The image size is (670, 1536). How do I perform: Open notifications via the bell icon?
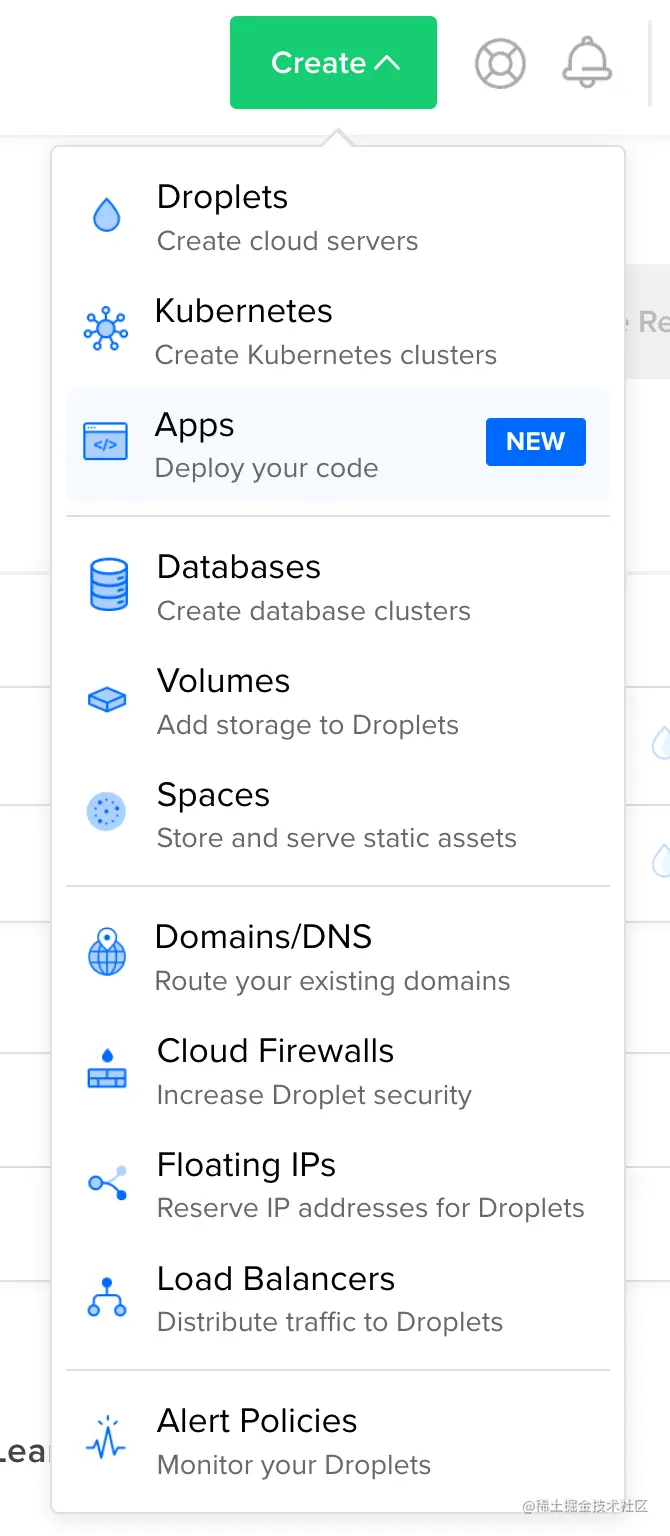click(588, 62)
